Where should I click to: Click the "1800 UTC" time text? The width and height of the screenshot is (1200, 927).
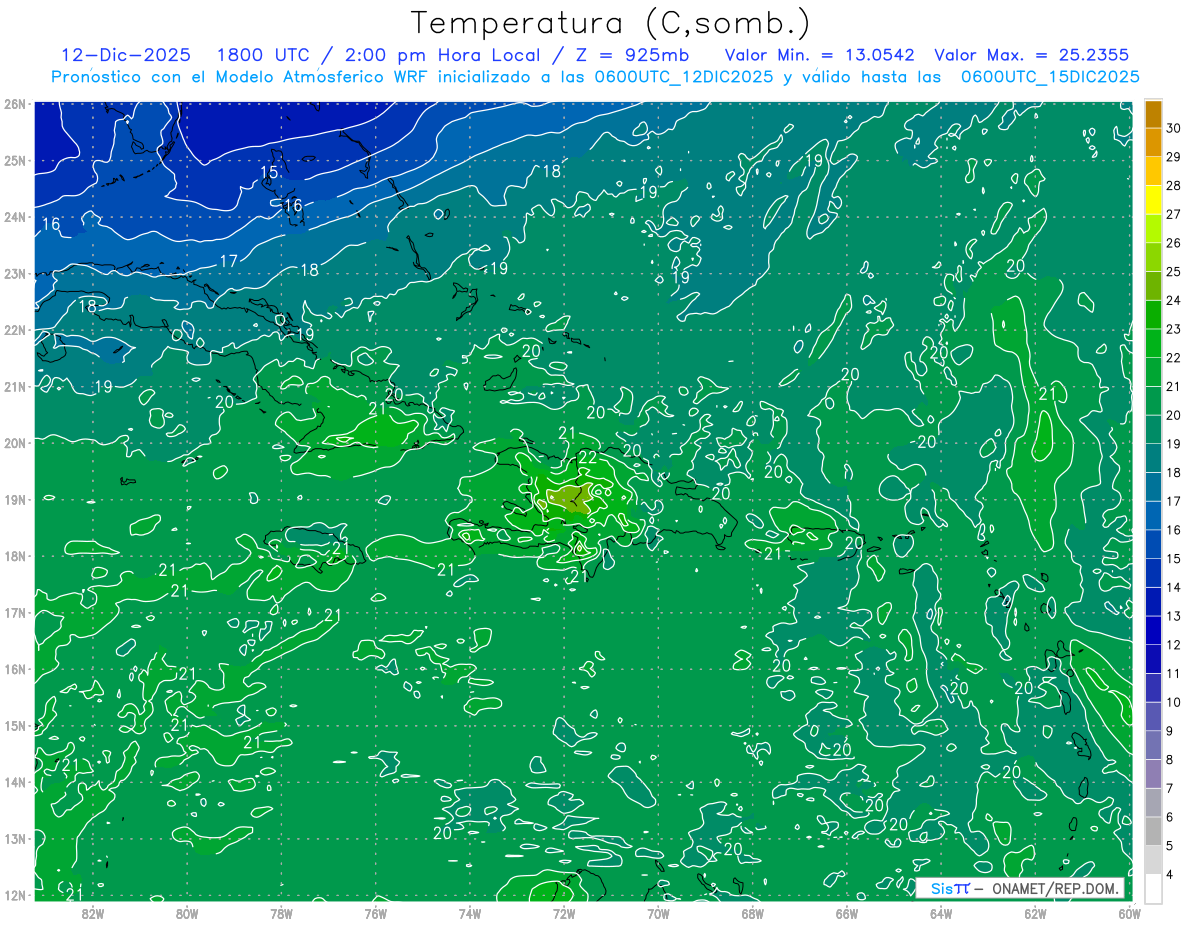click(263, 55)
